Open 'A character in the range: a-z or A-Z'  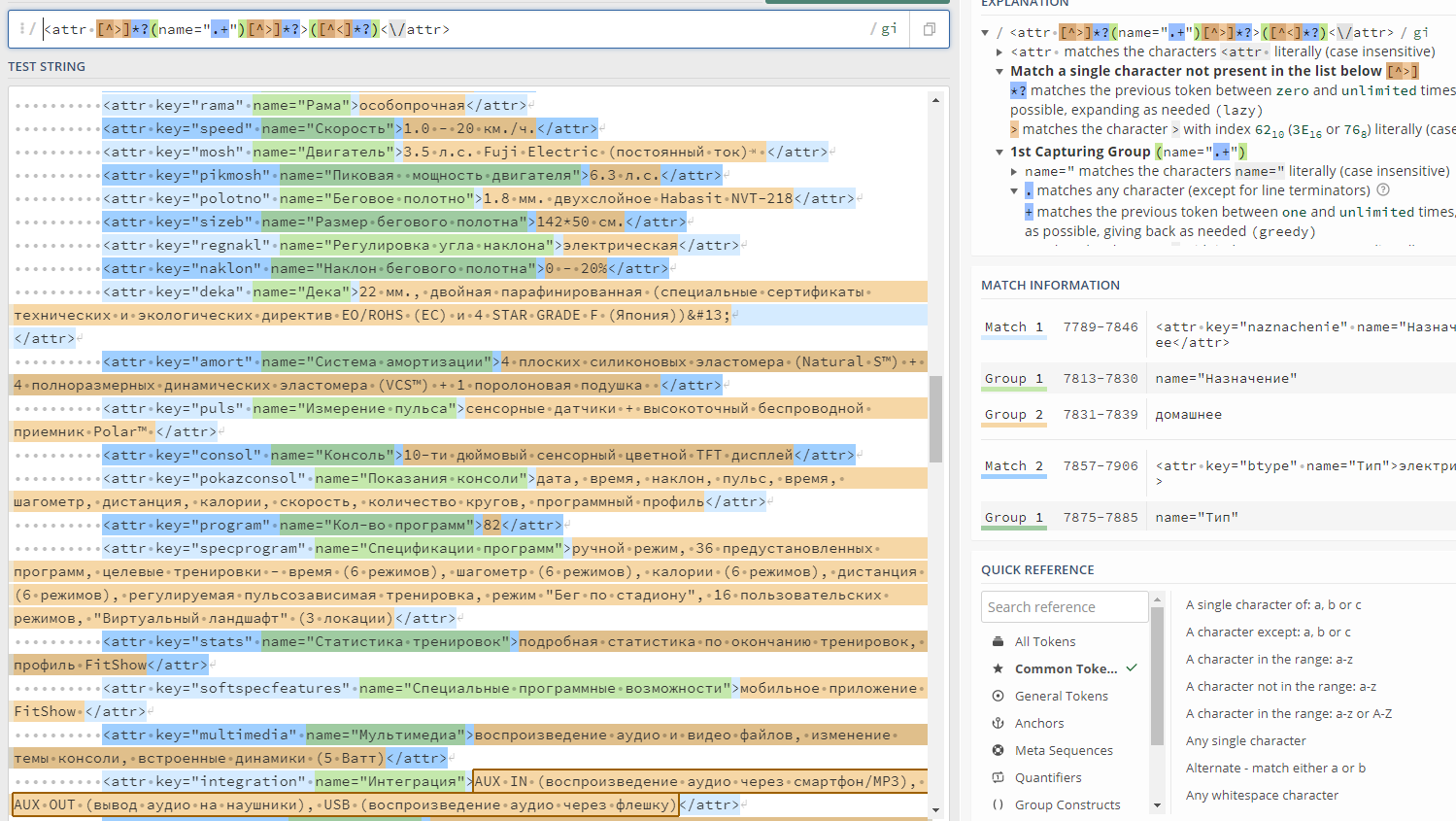[1289, 713]
